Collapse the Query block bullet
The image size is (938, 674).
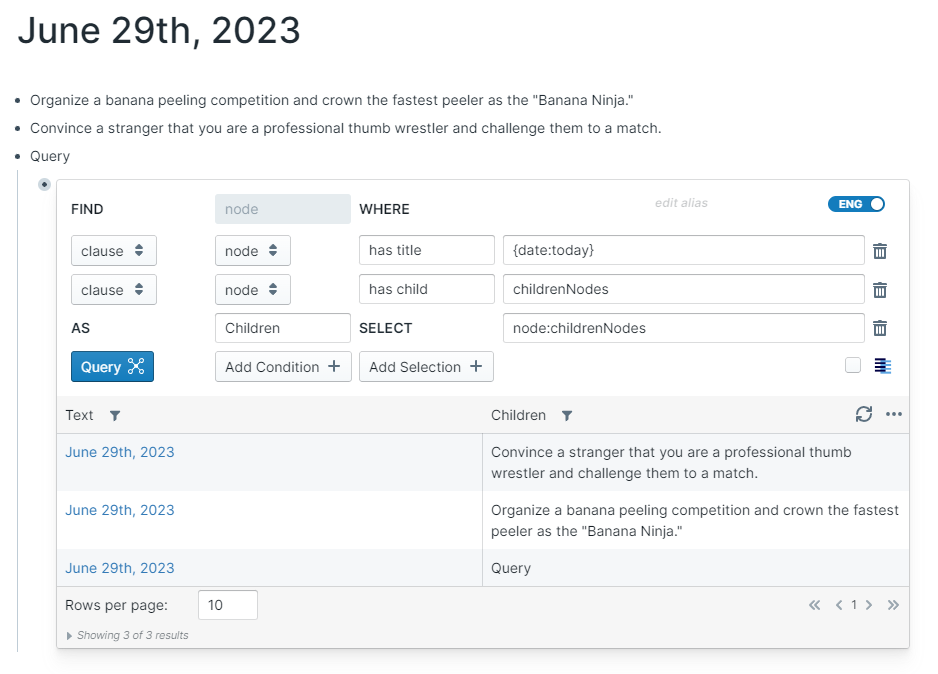point(44,184)
